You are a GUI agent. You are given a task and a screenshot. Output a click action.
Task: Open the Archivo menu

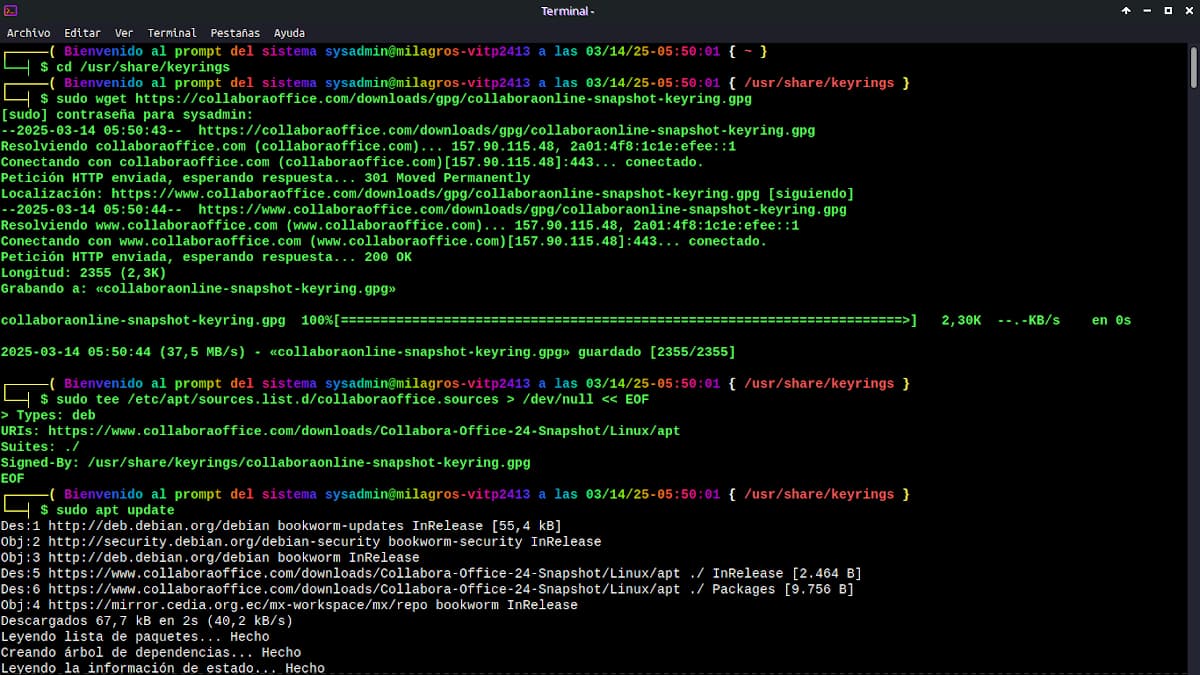click(28, 33)
